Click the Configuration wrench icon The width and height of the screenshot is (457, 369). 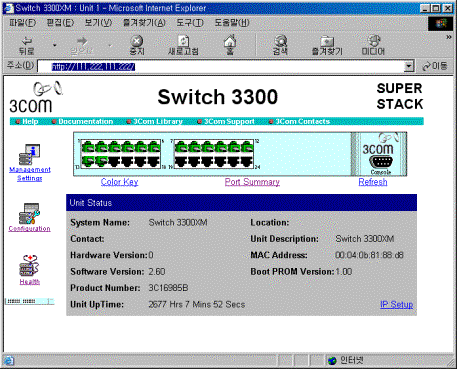[29, 213]
